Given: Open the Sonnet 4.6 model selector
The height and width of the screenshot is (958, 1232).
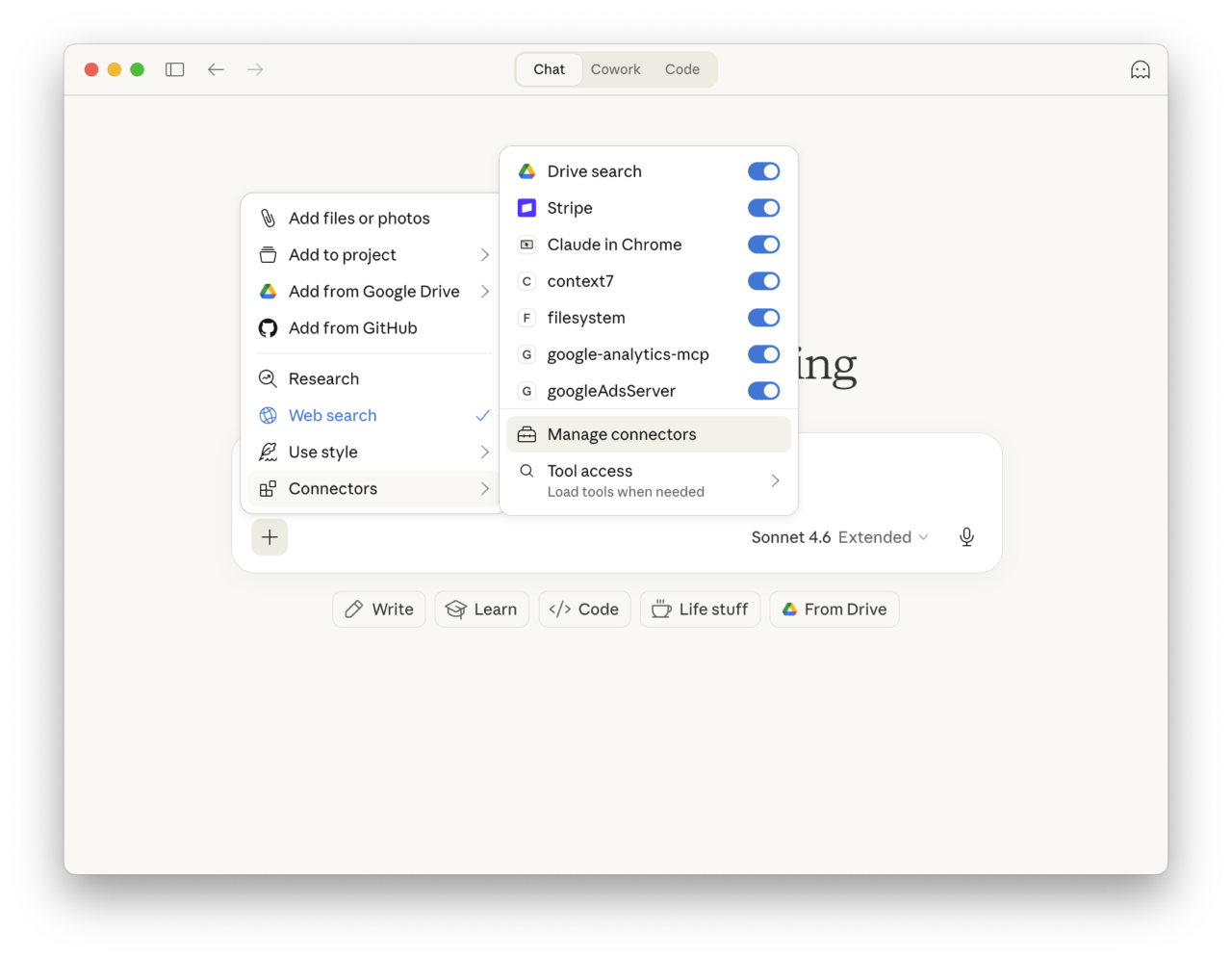Looking at the screenshot, I should (839, 536).
